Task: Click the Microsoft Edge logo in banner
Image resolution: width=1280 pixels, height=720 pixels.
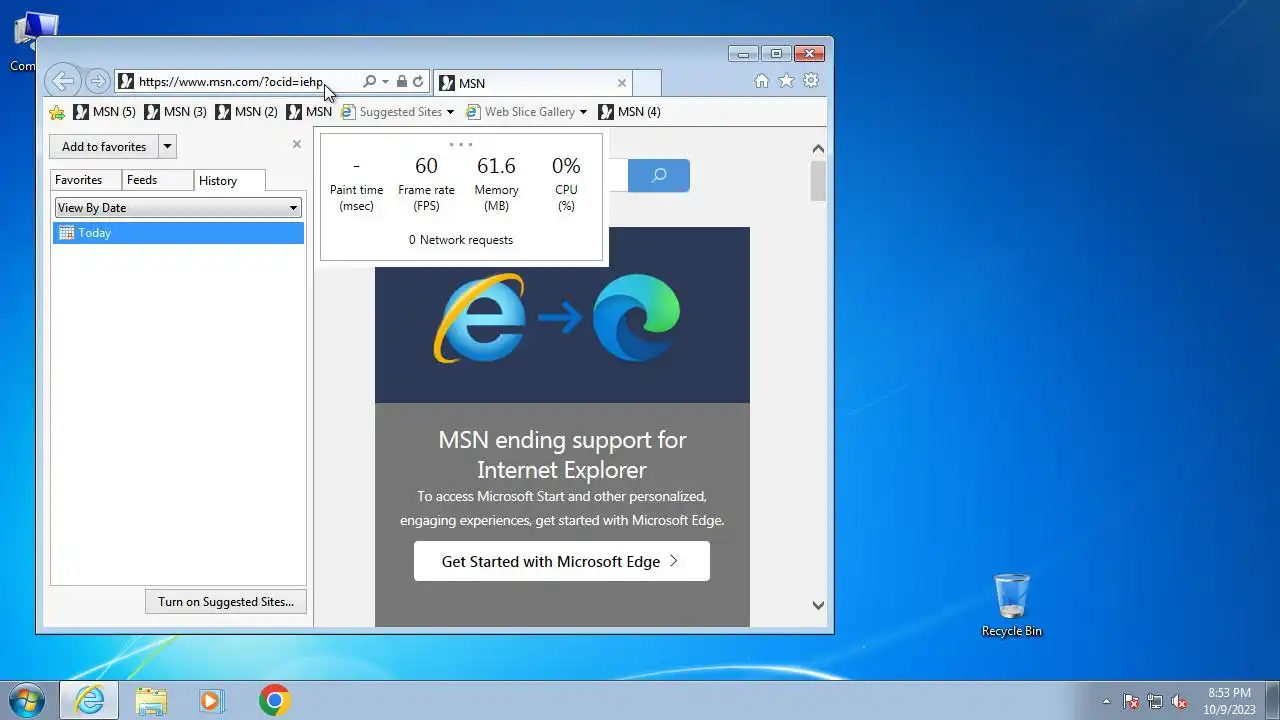Action: (x=636, y=318)
